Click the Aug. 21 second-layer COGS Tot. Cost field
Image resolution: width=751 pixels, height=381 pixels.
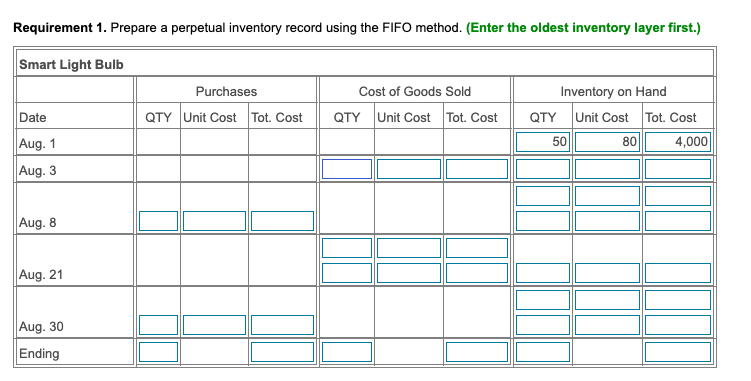[477, 273]
